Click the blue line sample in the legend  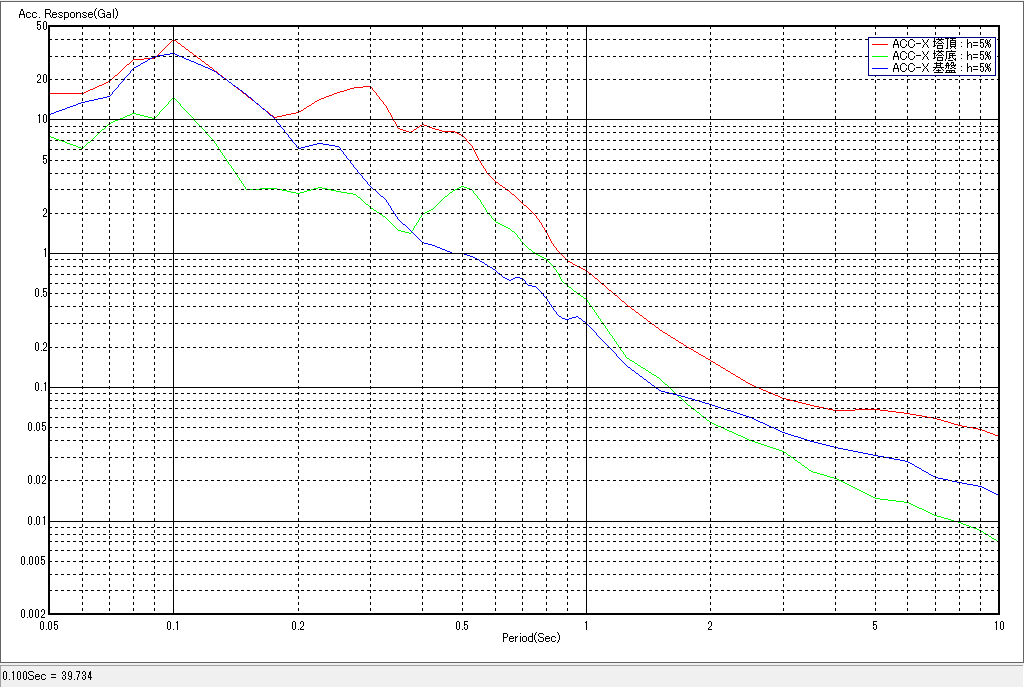pos(880,68)
